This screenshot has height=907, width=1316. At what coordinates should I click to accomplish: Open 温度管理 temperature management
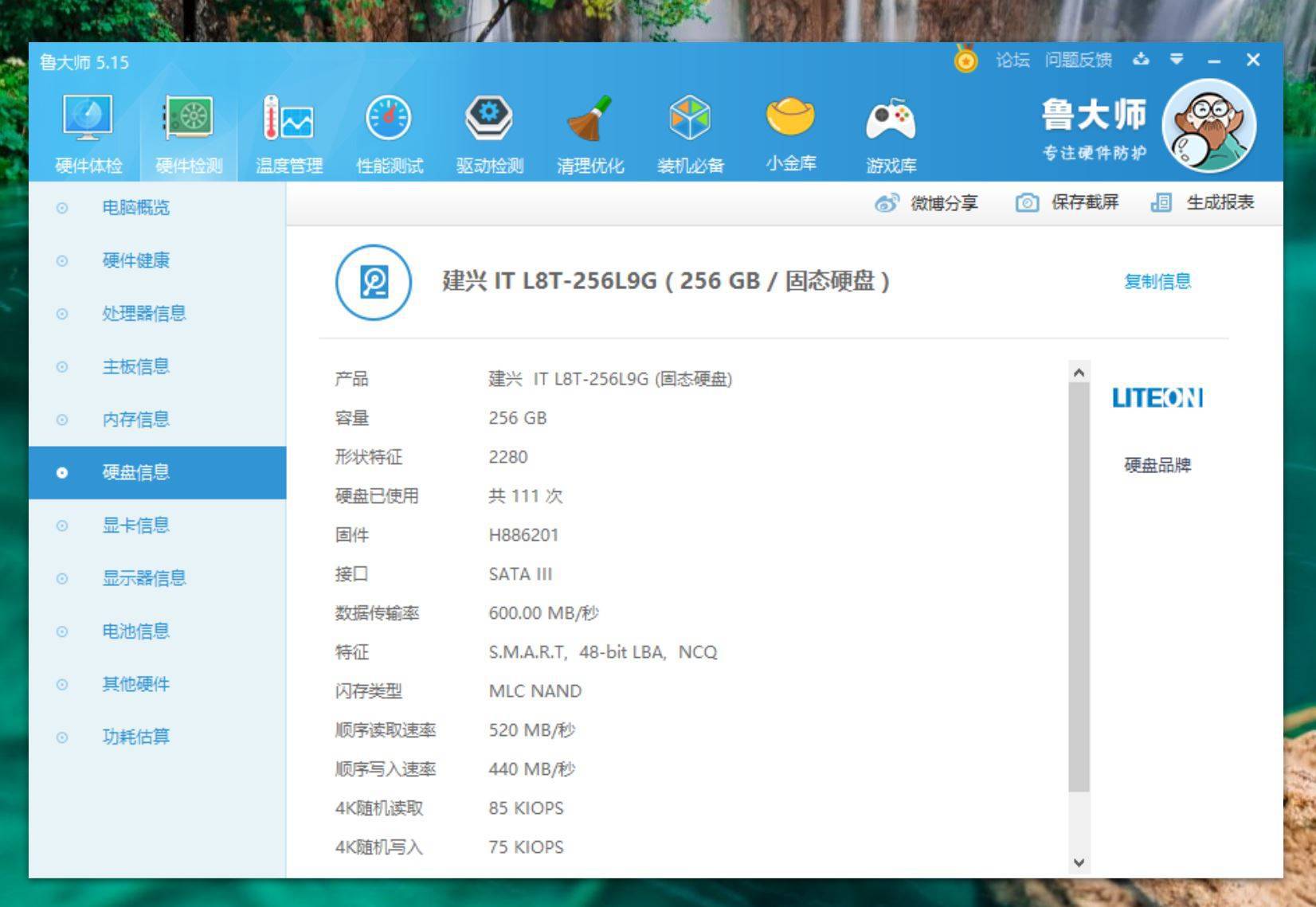coord(288,133)
